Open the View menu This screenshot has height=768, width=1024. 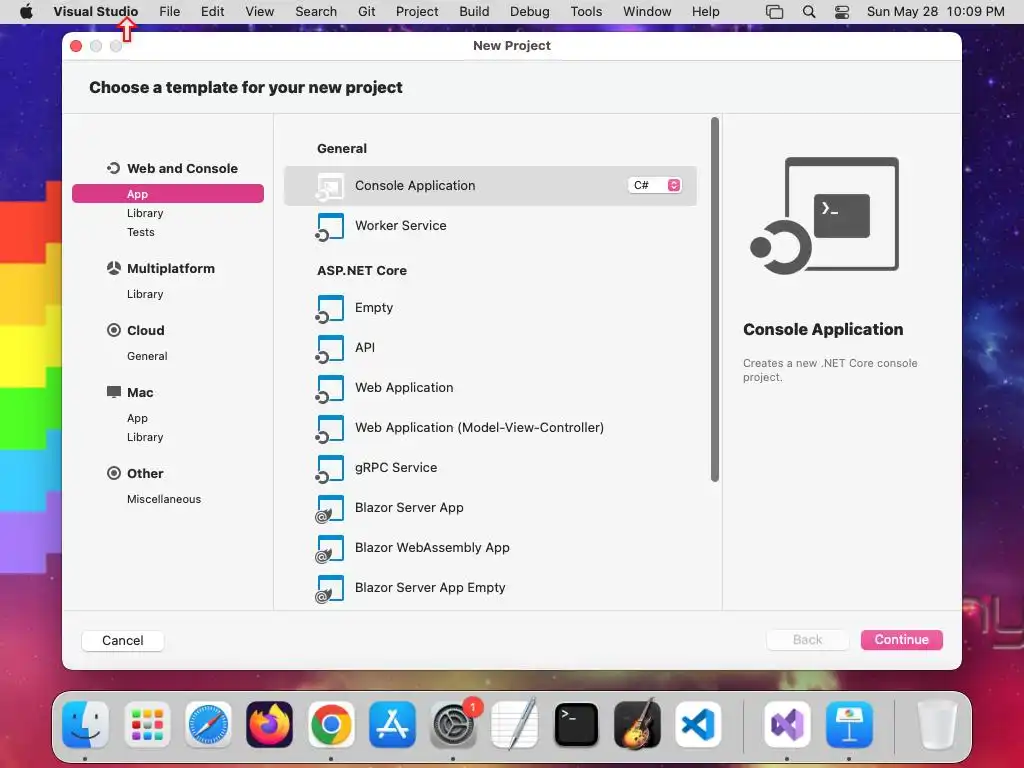tap(259, 11)
